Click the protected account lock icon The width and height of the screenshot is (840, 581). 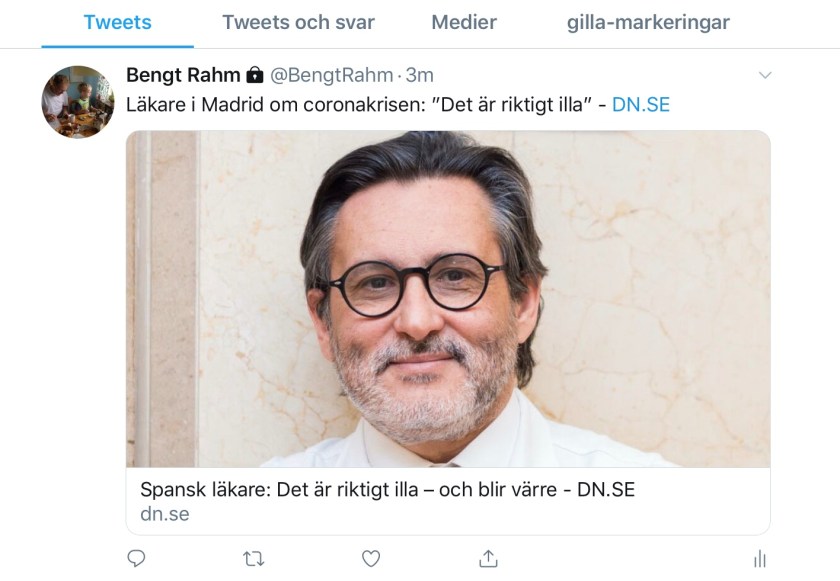tap(254, 75)
